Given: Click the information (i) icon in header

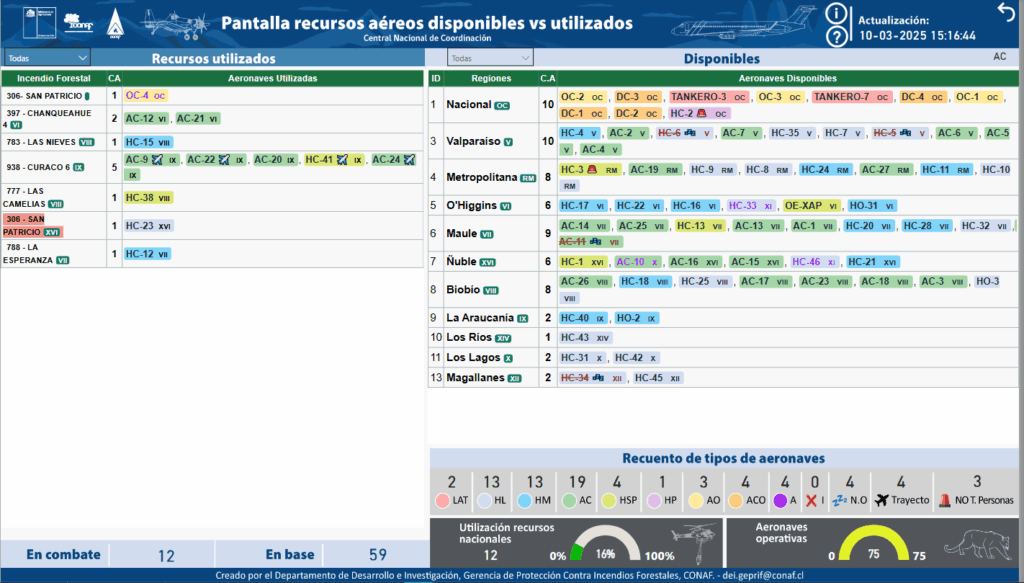Looking at the screenshot, I should (837, 14).
